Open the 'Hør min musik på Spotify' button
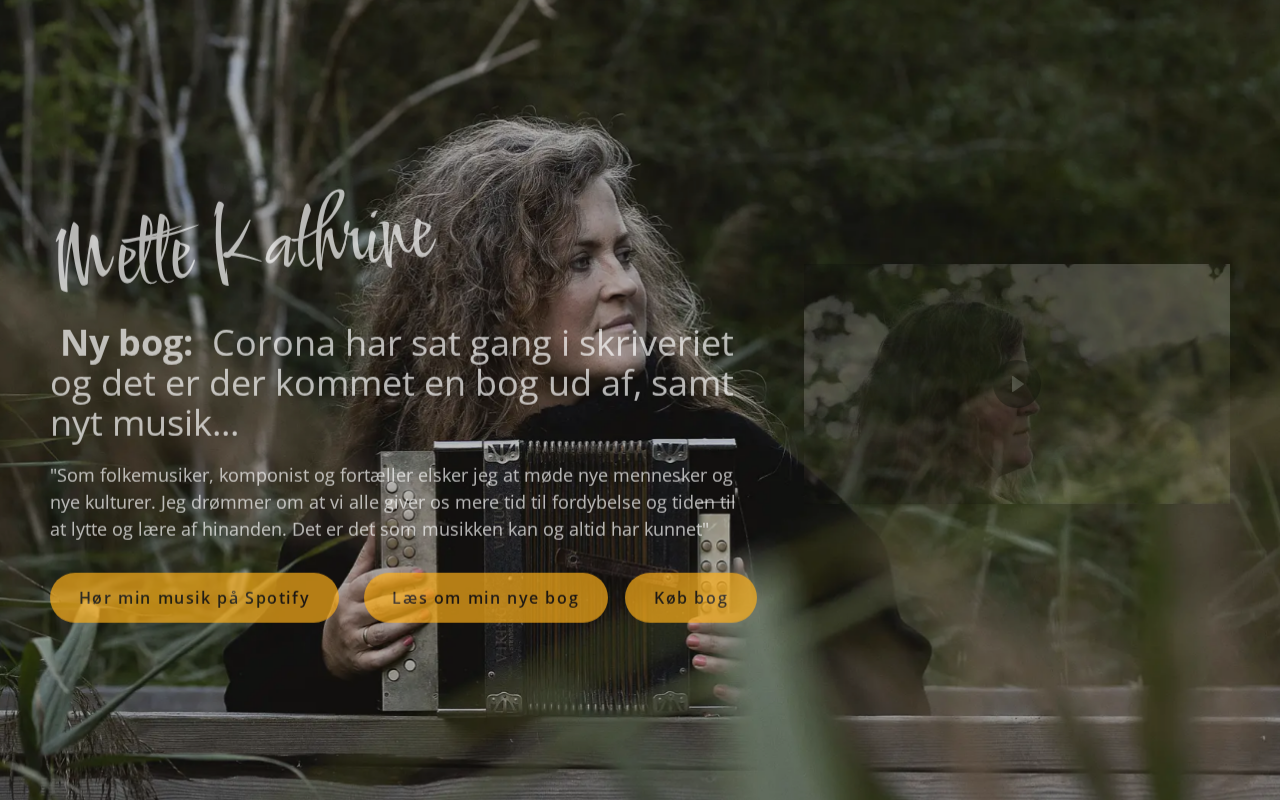 [194, 598]
